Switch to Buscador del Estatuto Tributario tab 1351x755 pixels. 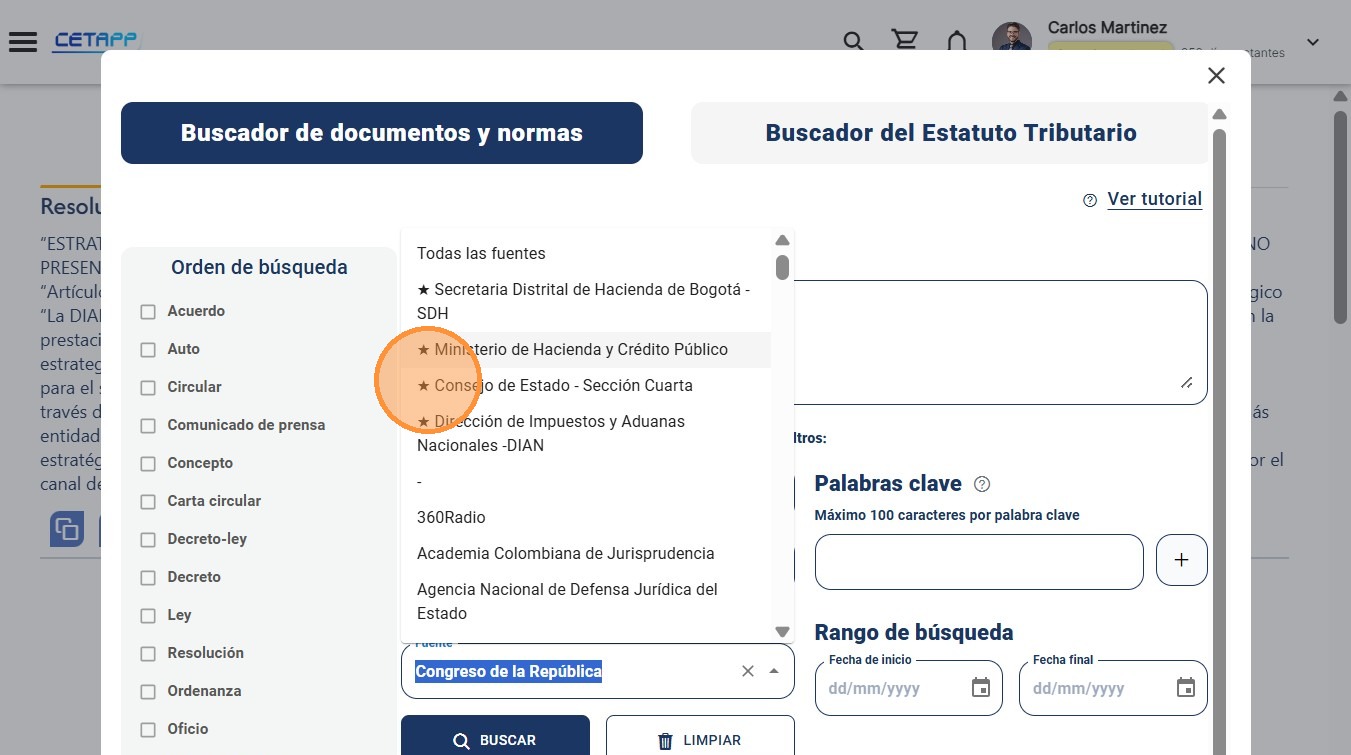950,133
